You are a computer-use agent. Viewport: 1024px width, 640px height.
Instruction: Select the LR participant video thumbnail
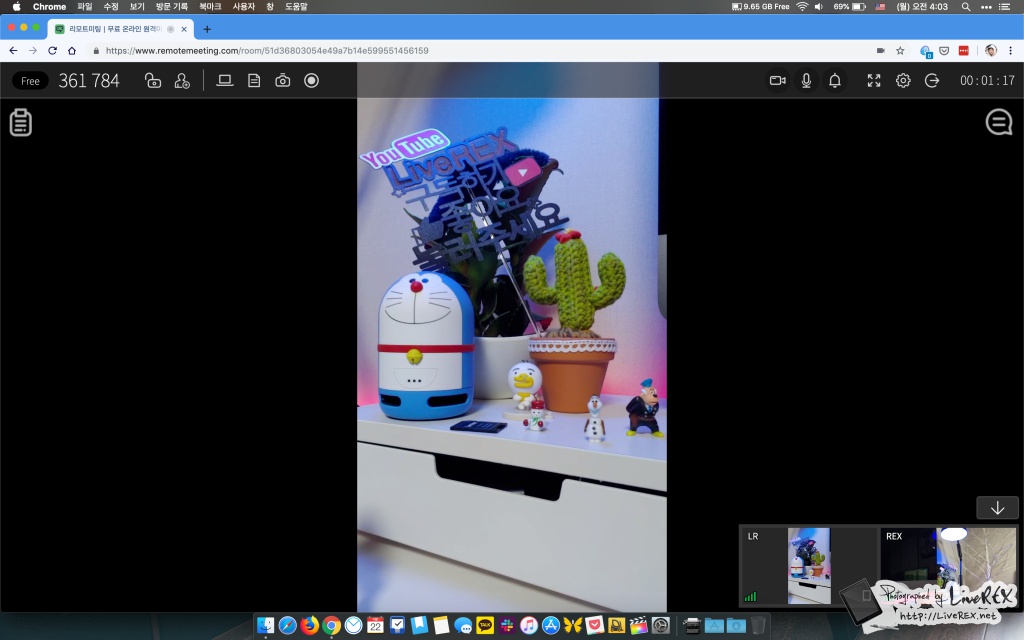[807, 566]
